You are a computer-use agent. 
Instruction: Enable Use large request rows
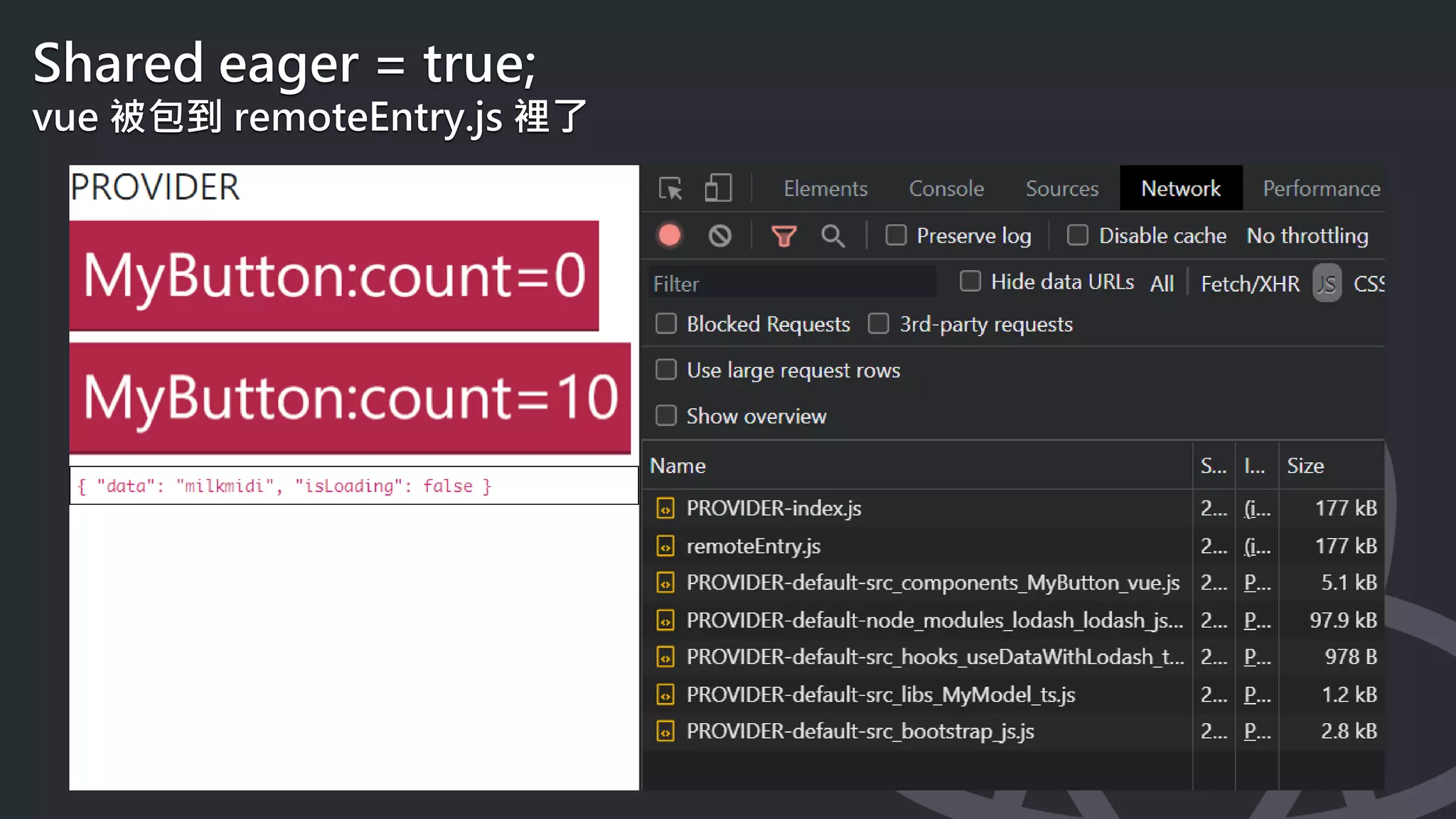pos(666,370)
